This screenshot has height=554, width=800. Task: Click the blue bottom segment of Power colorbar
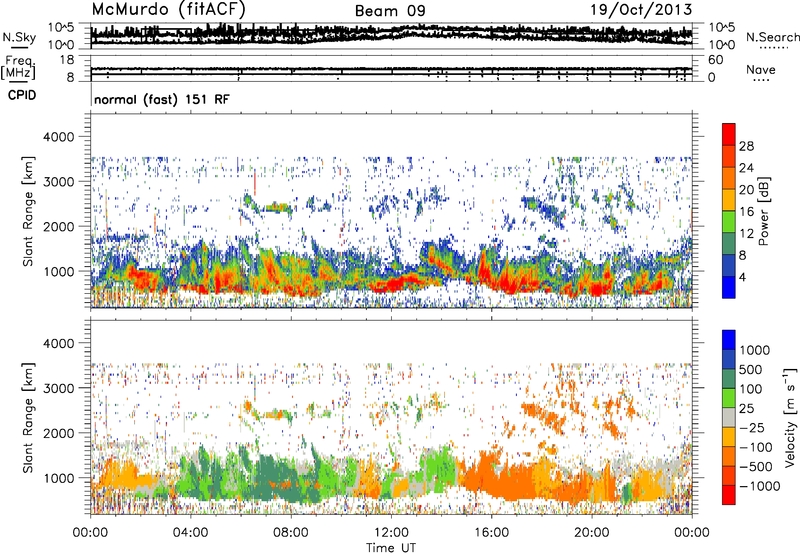click(x=729, y=287)
